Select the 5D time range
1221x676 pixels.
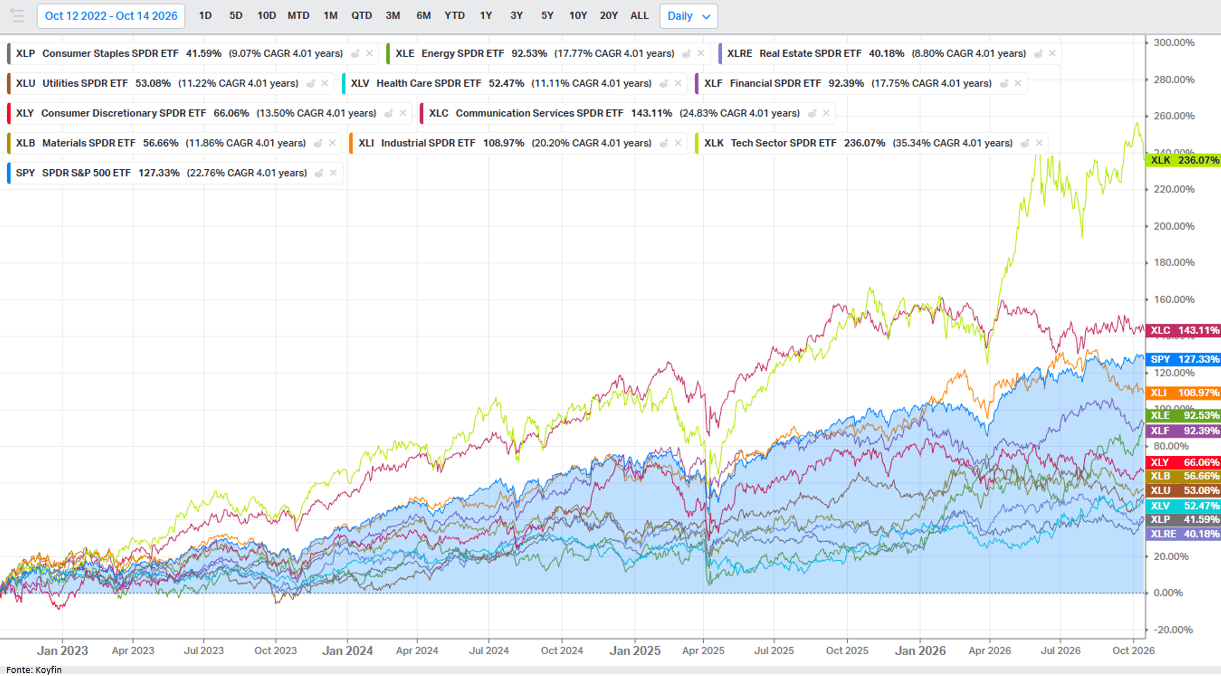(236, 16)
